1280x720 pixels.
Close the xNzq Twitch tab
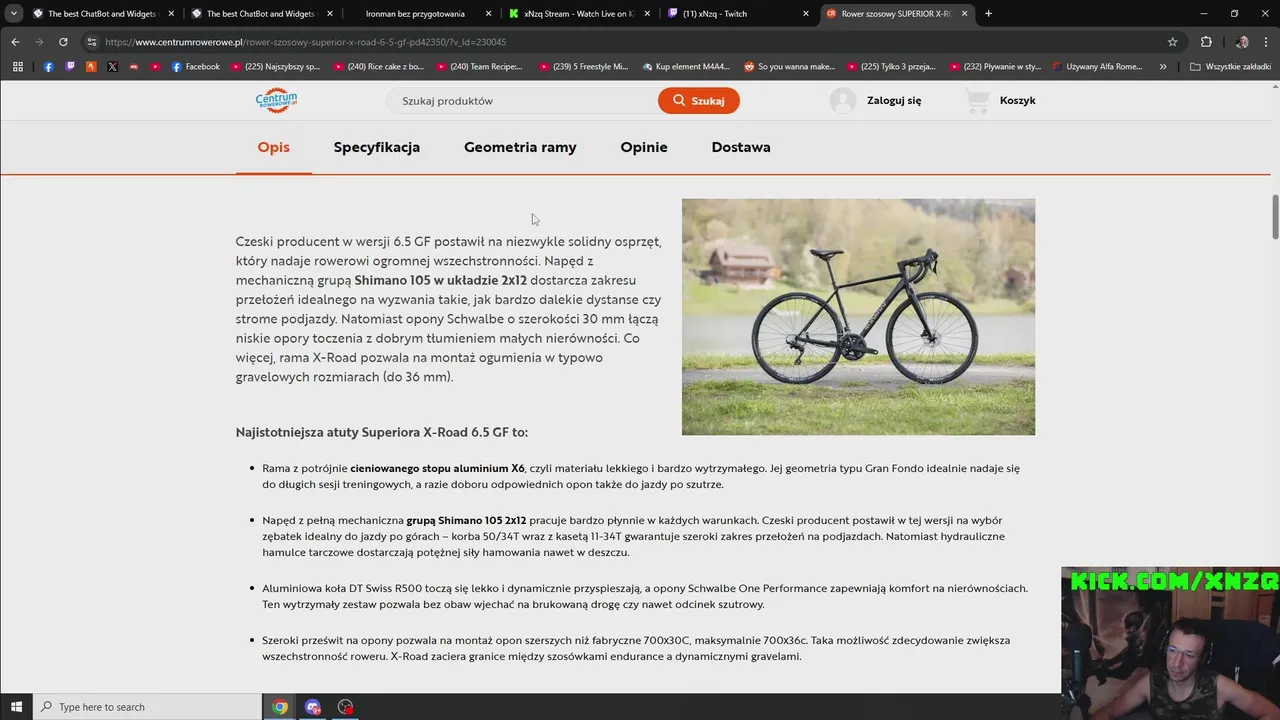[x=806, y=14]
